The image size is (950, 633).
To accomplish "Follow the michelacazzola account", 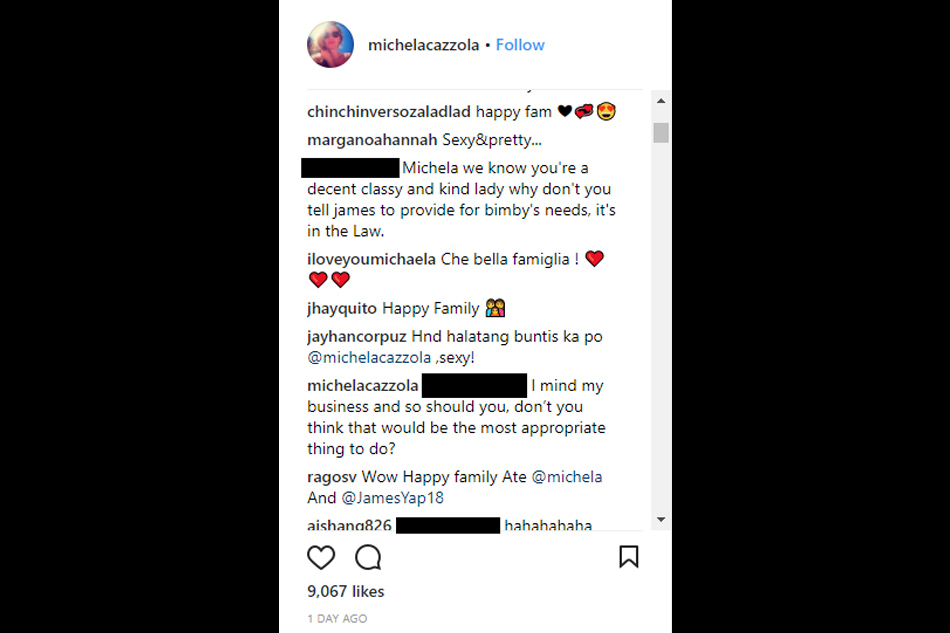I will coord(520,45).
